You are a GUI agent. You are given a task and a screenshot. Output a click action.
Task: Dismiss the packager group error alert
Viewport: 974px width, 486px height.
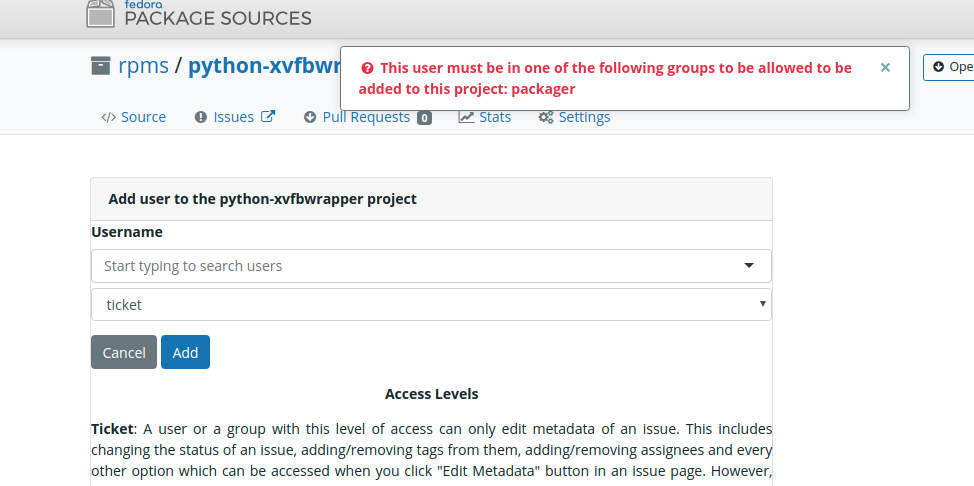pyautogui.click(x=885, y=68)
